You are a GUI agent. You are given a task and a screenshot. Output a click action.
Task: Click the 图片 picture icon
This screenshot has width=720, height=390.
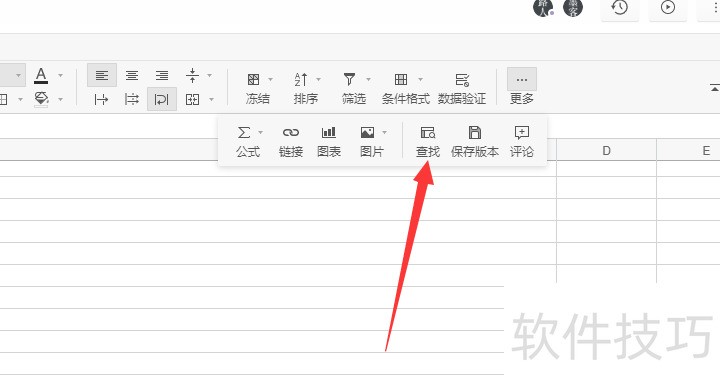[367, 133]
